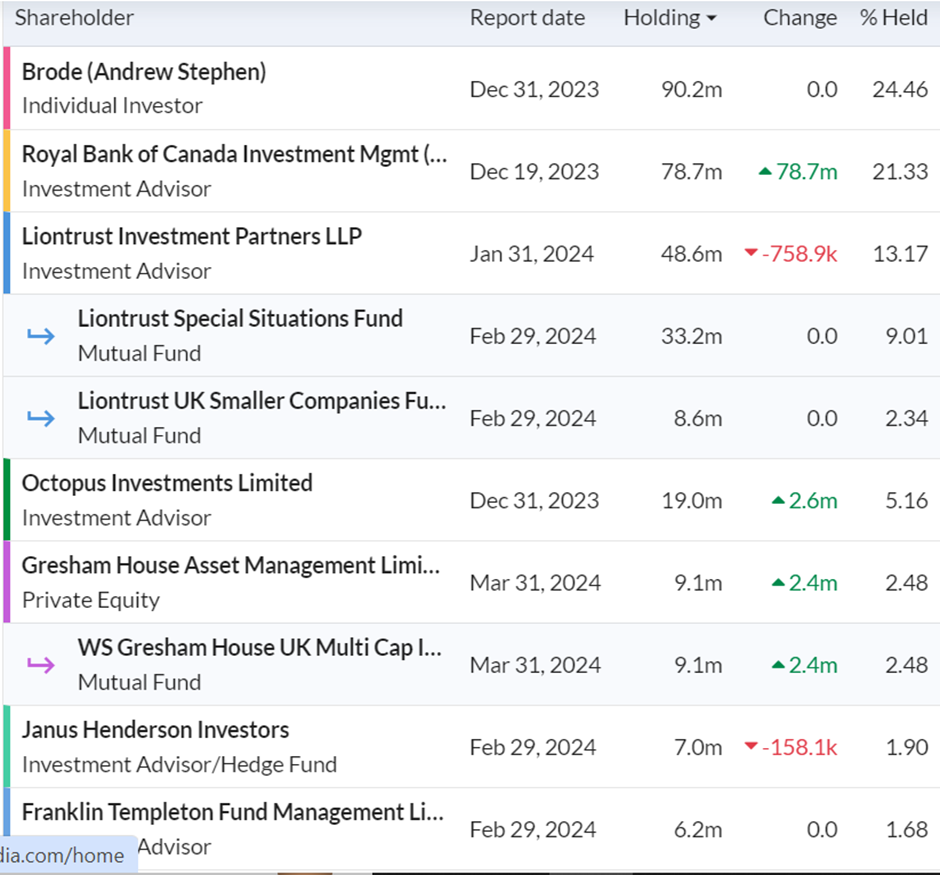Click green up triangle in Royal Bank row
The image size is (940, 875).
click(764, 172)
